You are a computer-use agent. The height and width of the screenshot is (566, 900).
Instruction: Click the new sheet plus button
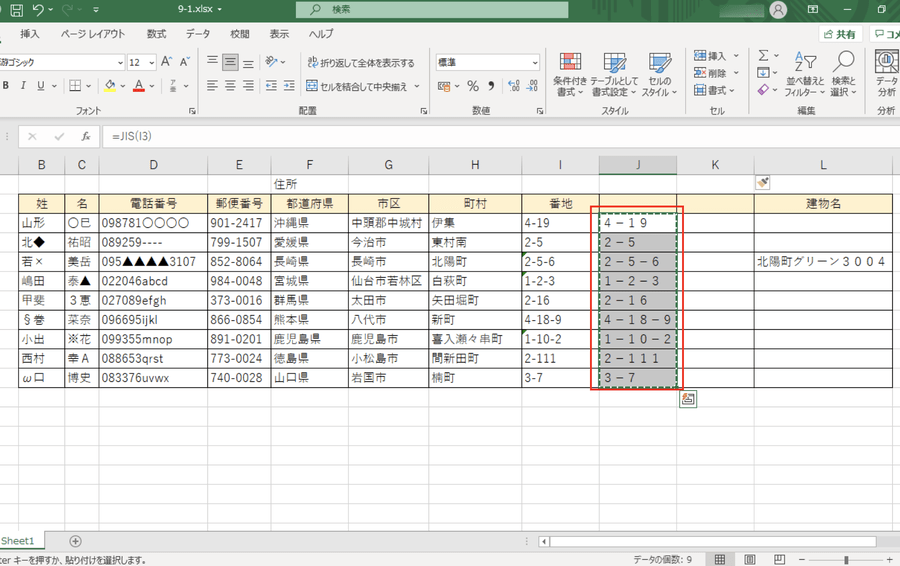(75, 541)
